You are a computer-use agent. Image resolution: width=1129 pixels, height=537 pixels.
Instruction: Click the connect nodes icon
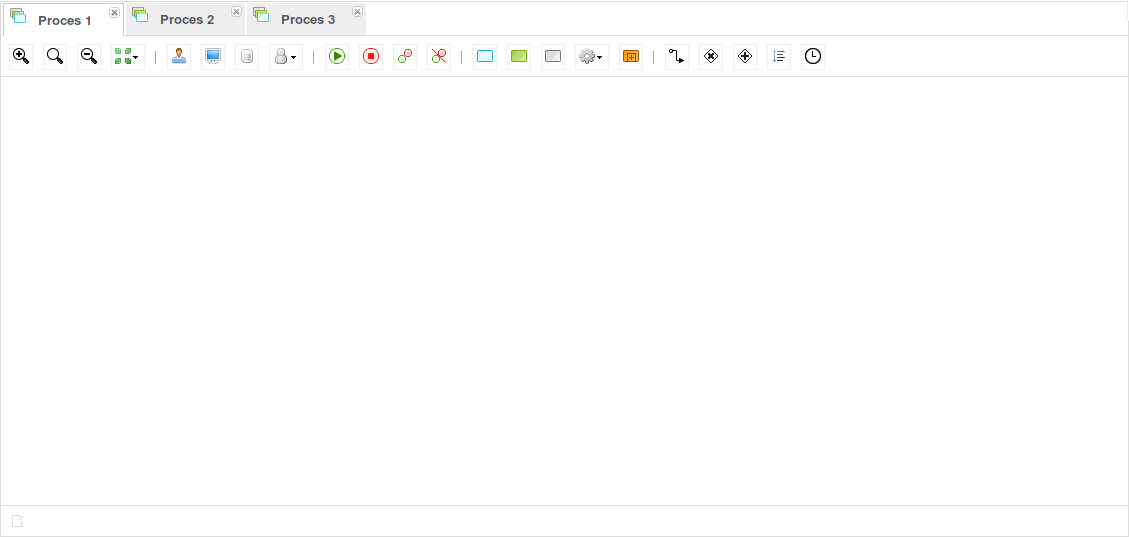[x=405, y=56]
